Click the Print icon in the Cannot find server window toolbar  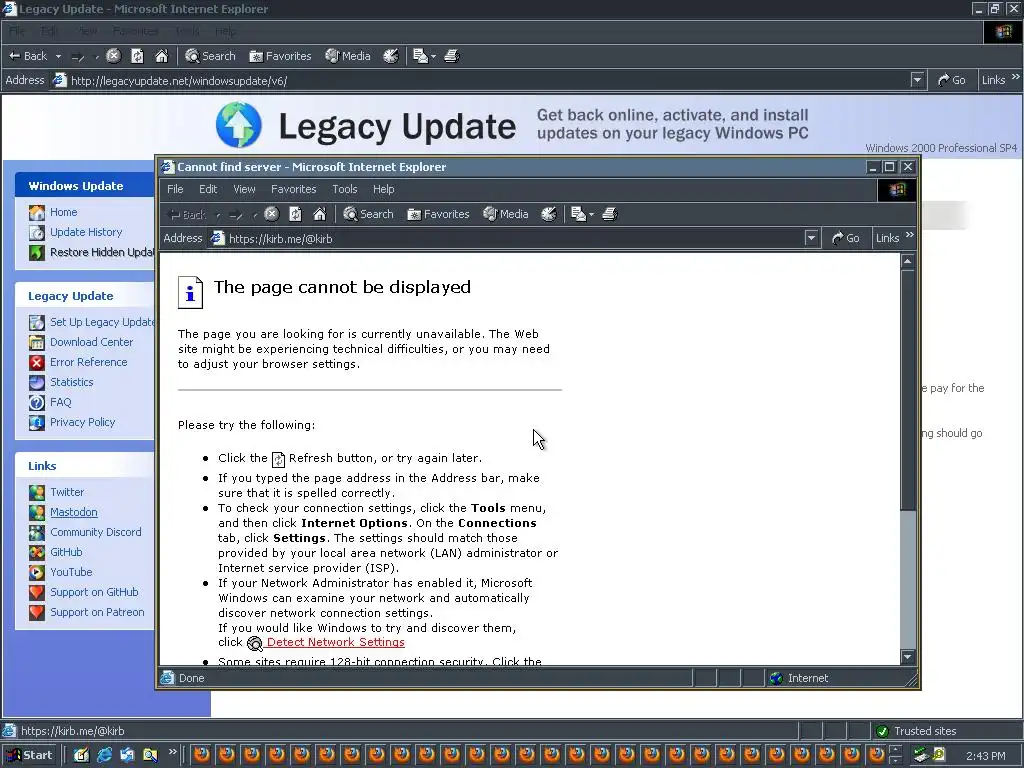tap(609, 214)
